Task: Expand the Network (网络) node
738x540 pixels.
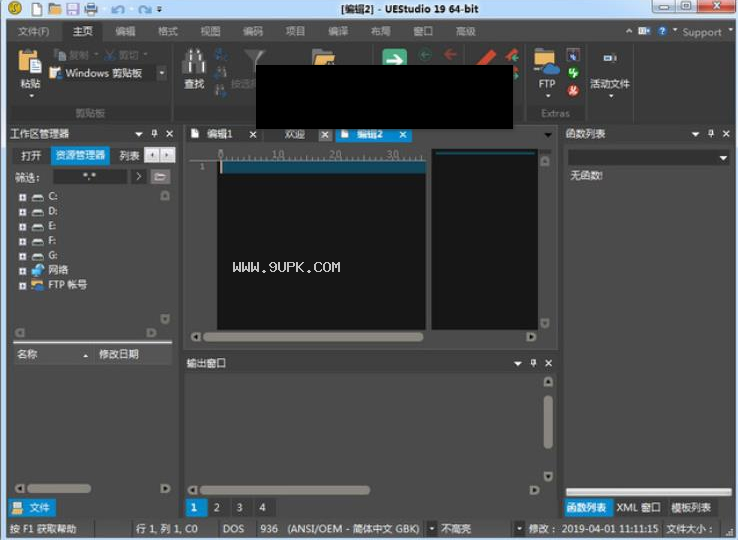Action: click(x=22, y=271)
